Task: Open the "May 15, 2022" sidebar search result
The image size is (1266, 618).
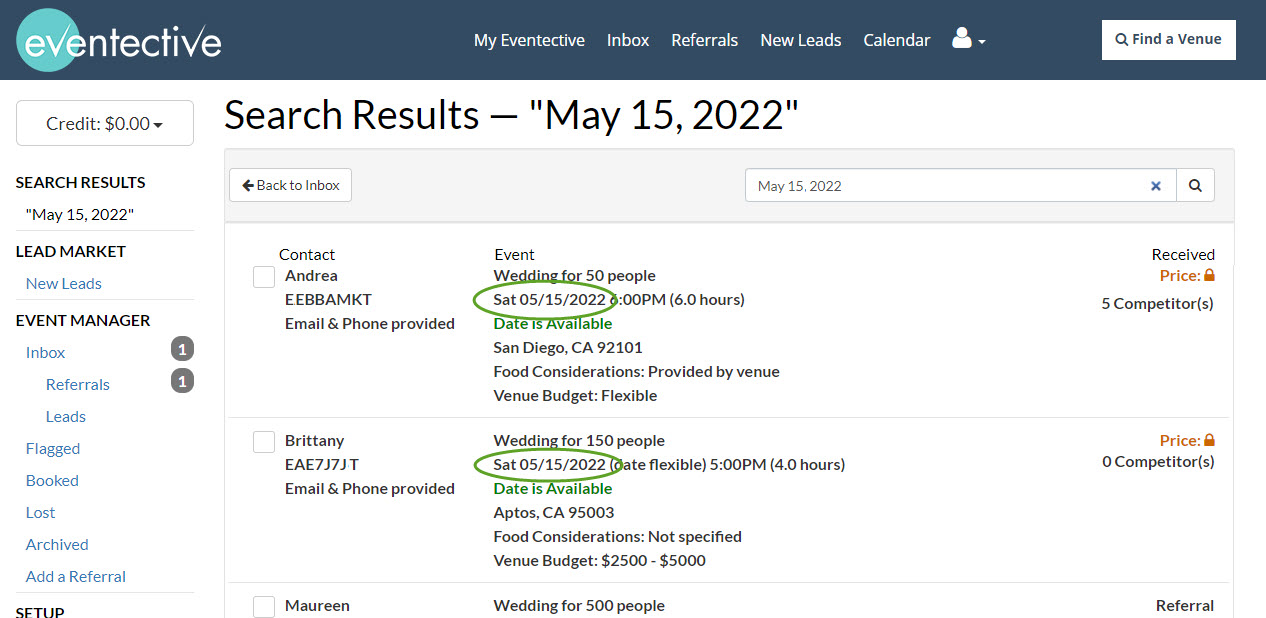Action: [x=80, y=215]
